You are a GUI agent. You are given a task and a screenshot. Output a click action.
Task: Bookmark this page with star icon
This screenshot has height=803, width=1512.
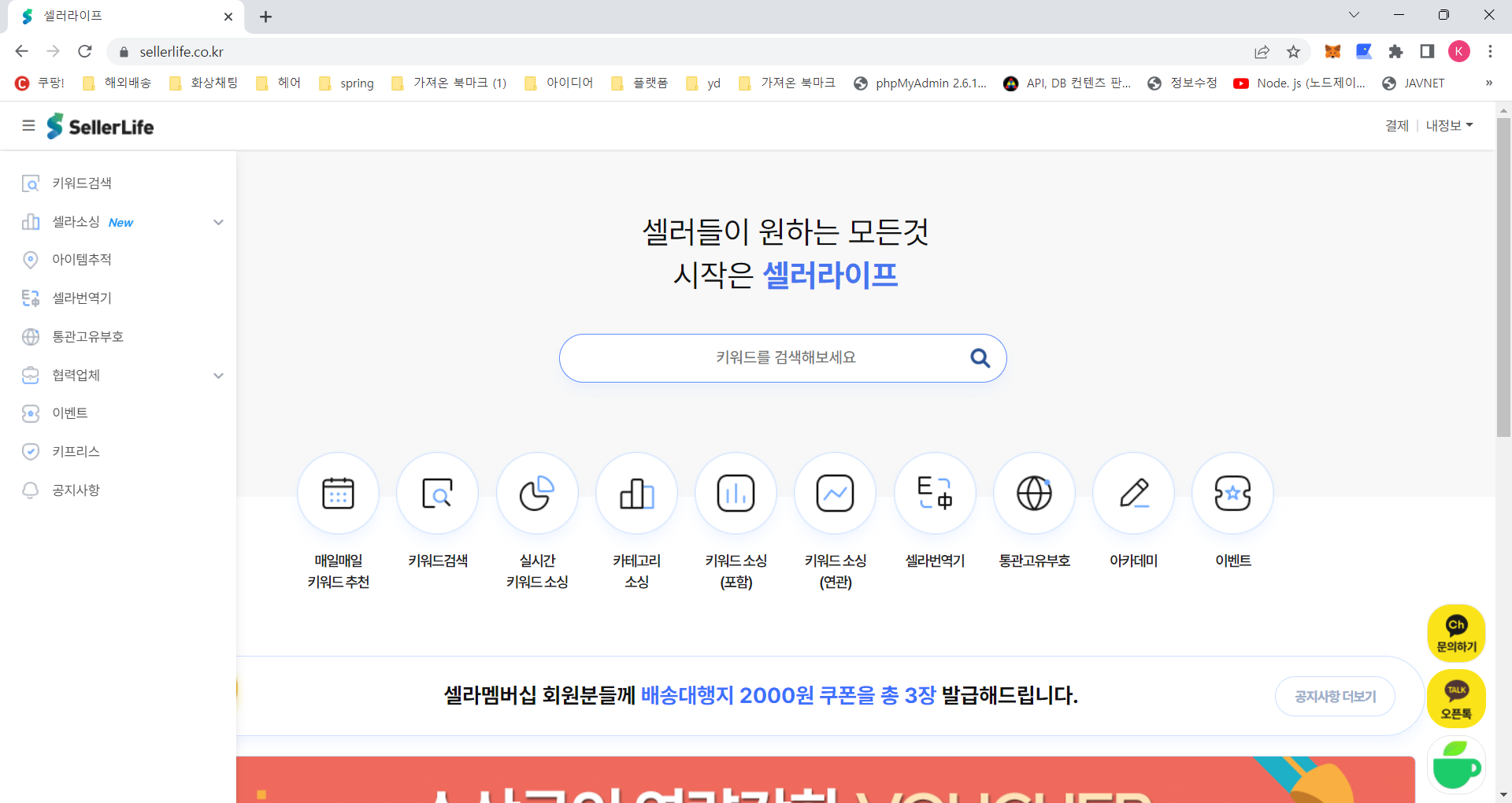pos(1293,52)
